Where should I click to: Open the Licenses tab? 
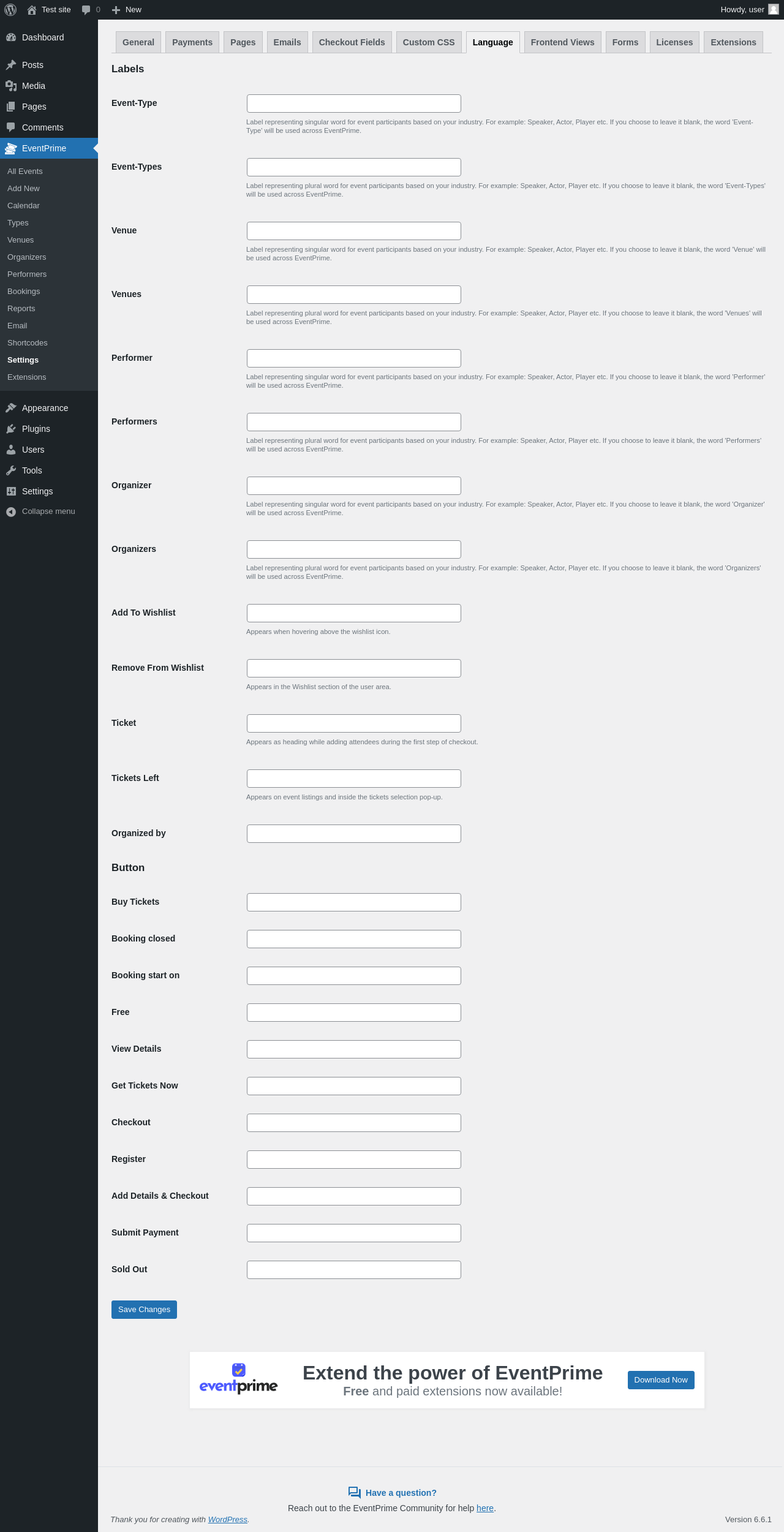tap(674, 42)
